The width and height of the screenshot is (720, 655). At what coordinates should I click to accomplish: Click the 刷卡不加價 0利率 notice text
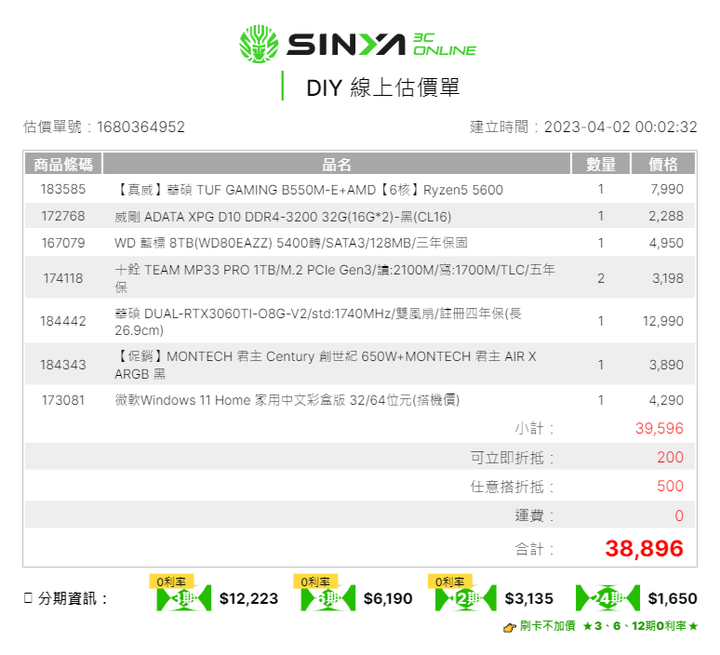(609, 626)
